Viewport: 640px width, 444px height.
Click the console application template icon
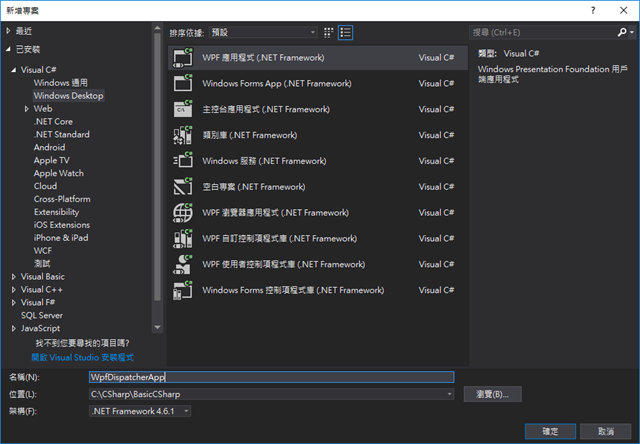[x=183, y=109]
